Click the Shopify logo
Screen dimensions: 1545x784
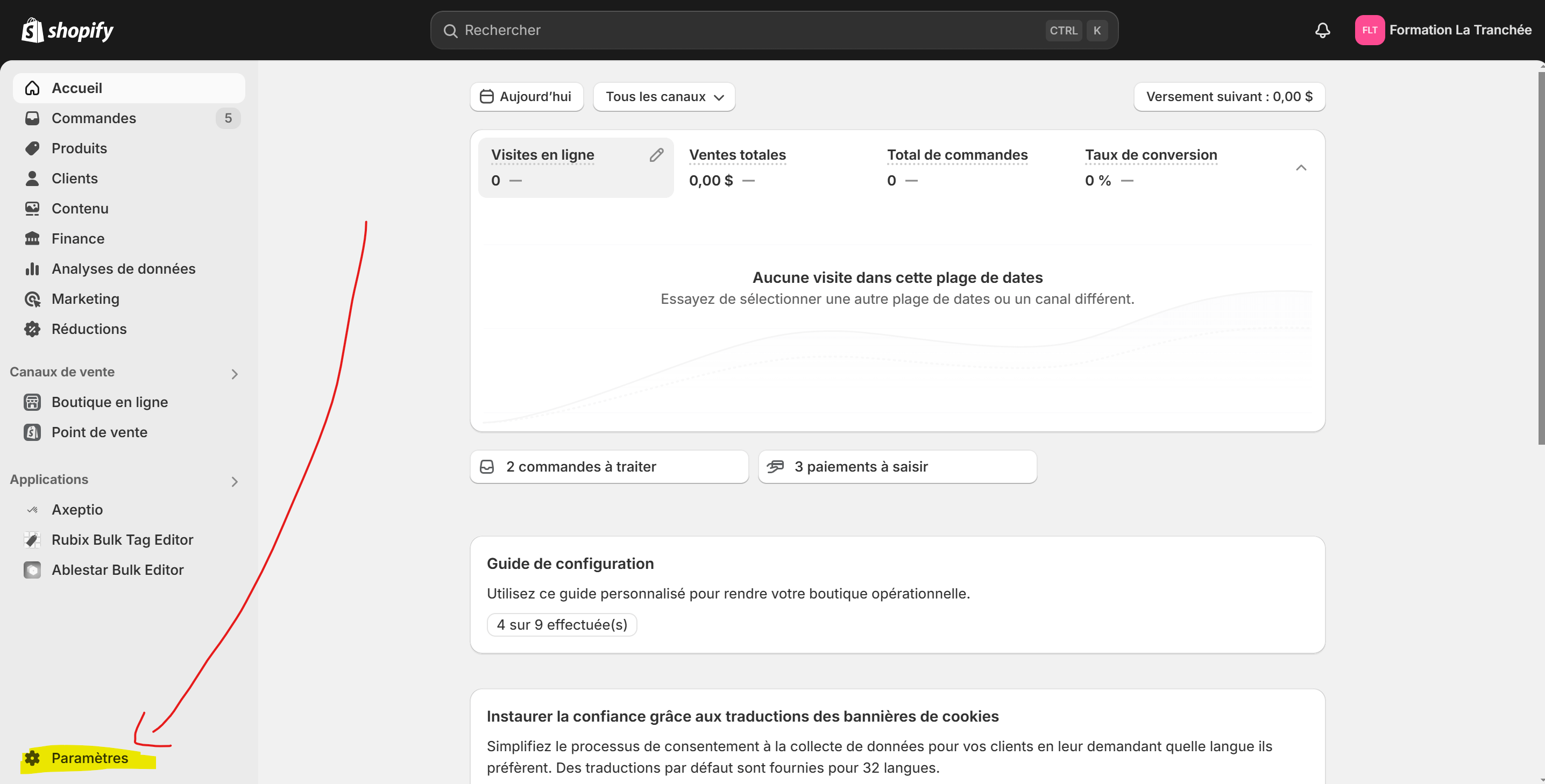tap(67, 30)
